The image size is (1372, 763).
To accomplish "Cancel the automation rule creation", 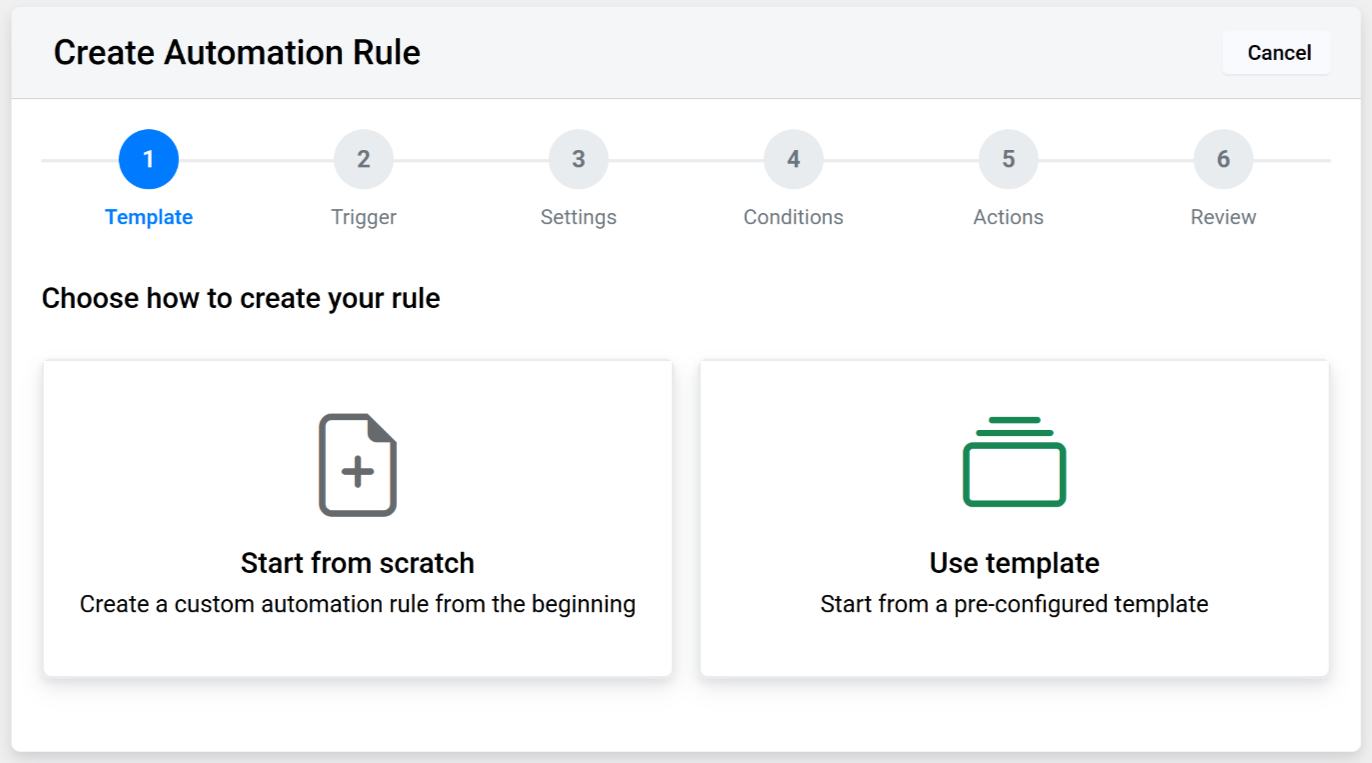I will click(1278, 53).
